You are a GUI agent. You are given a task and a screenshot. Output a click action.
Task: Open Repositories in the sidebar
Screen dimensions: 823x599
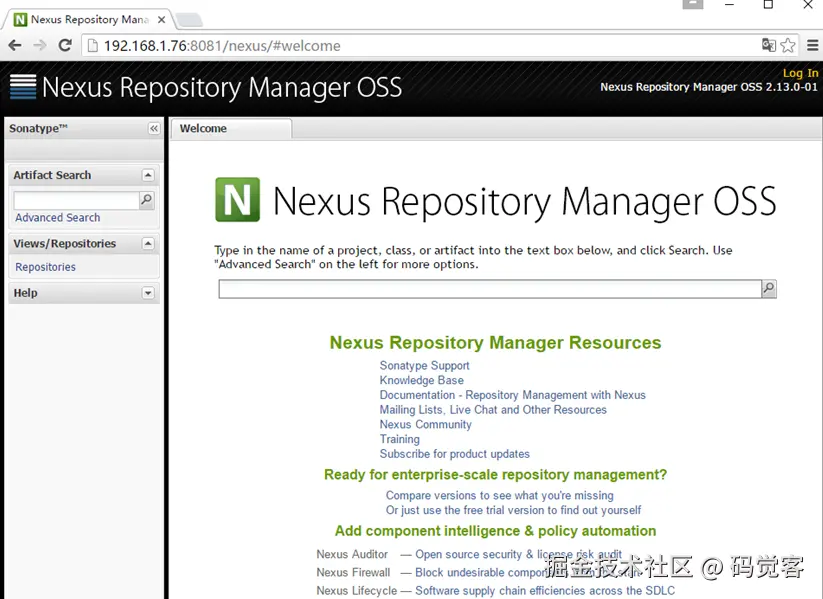[46, 267]
